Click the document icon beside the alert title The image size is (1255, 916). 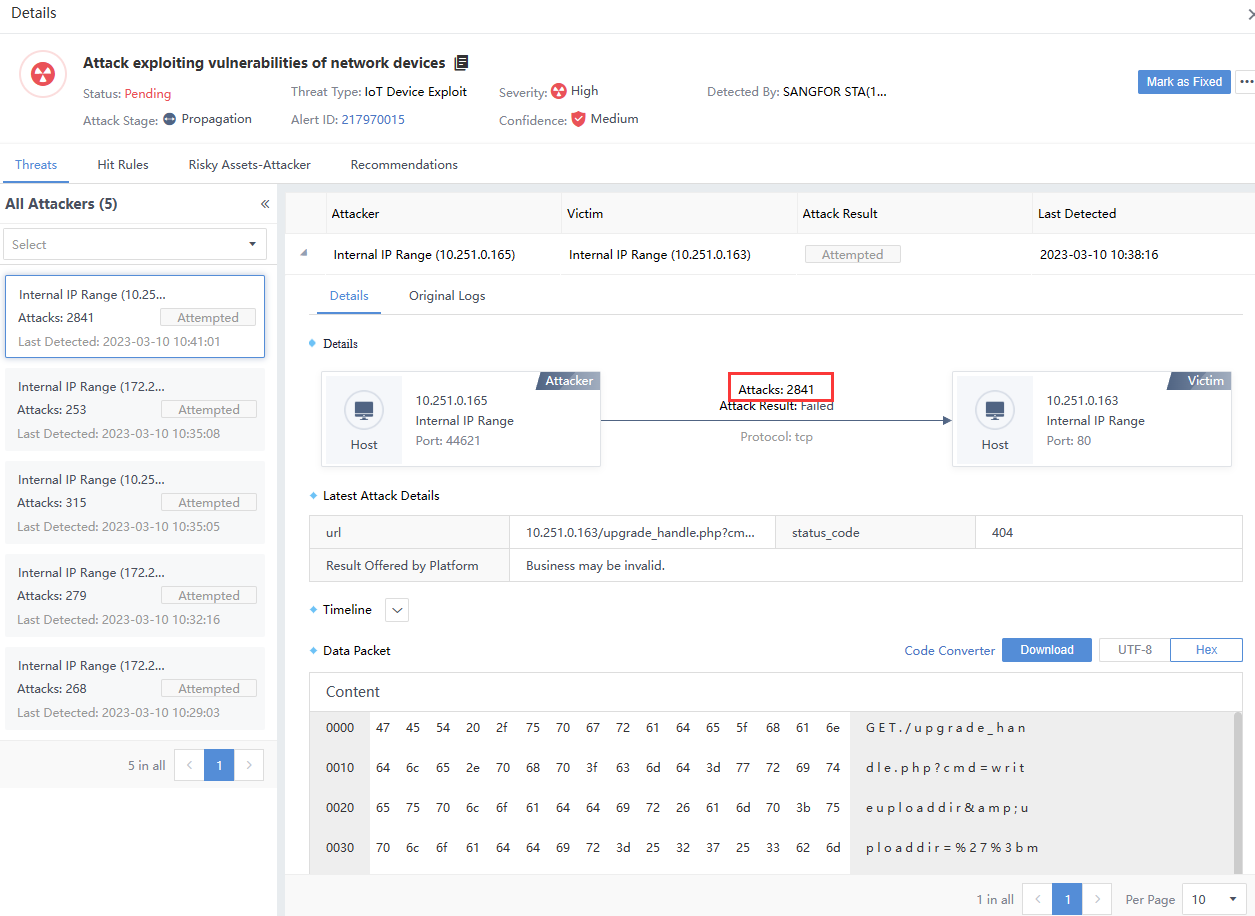[x=461, y=63]
